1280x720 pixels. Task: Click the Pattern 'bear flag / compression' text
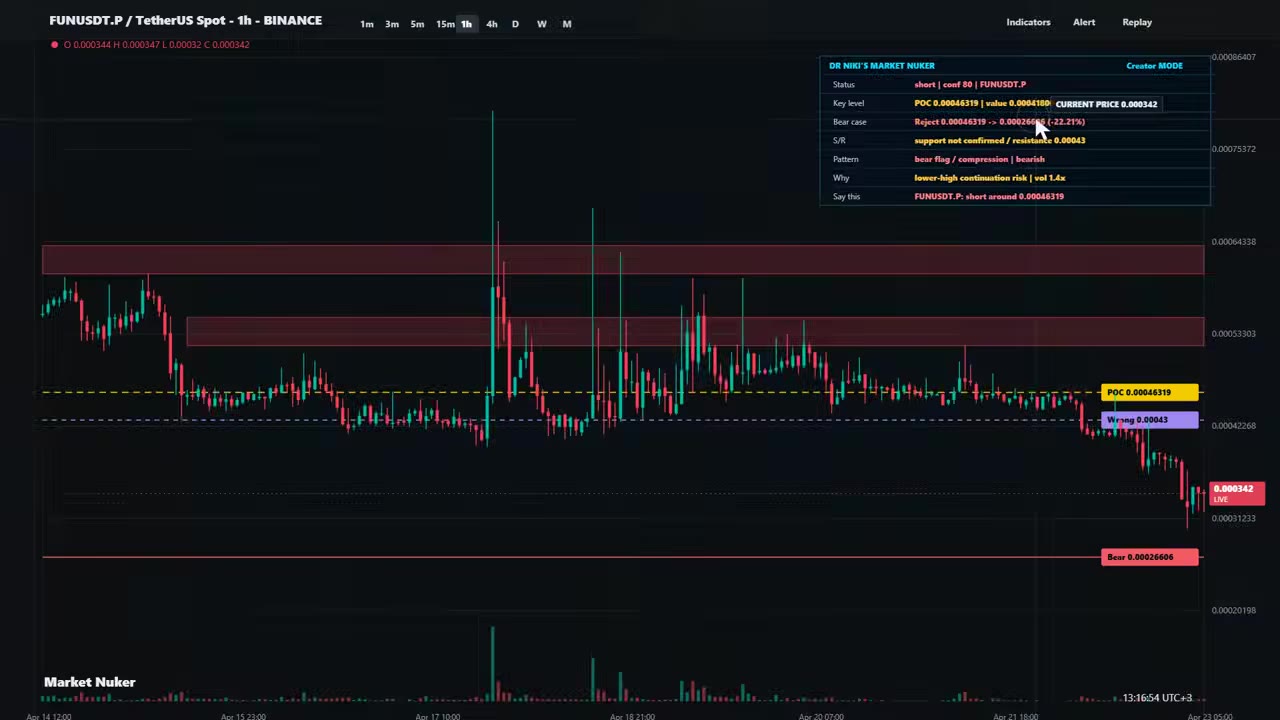pos(979,159)
